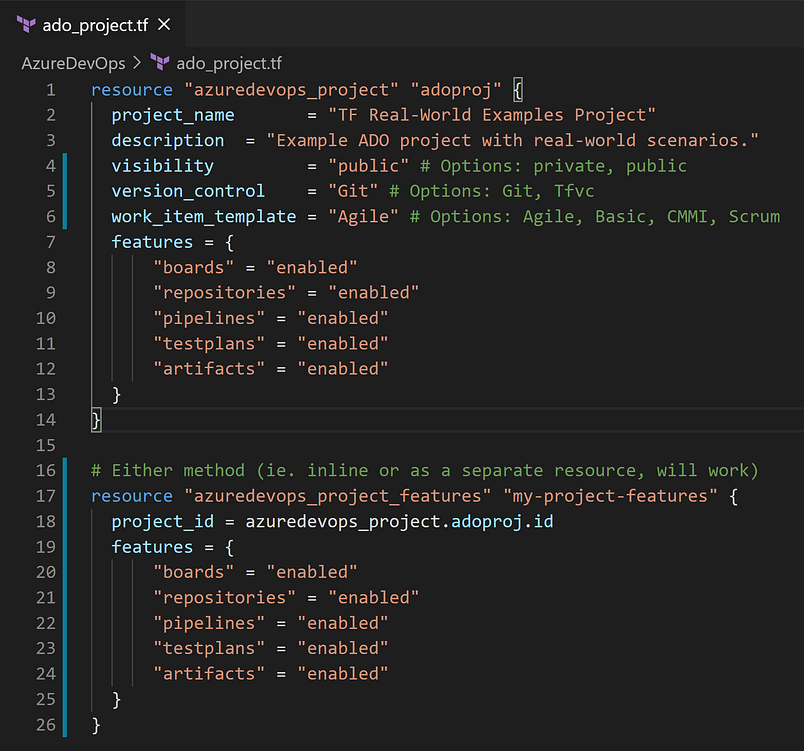
Task: Click "repositories" key on line 9
Action: pos(224,293)
